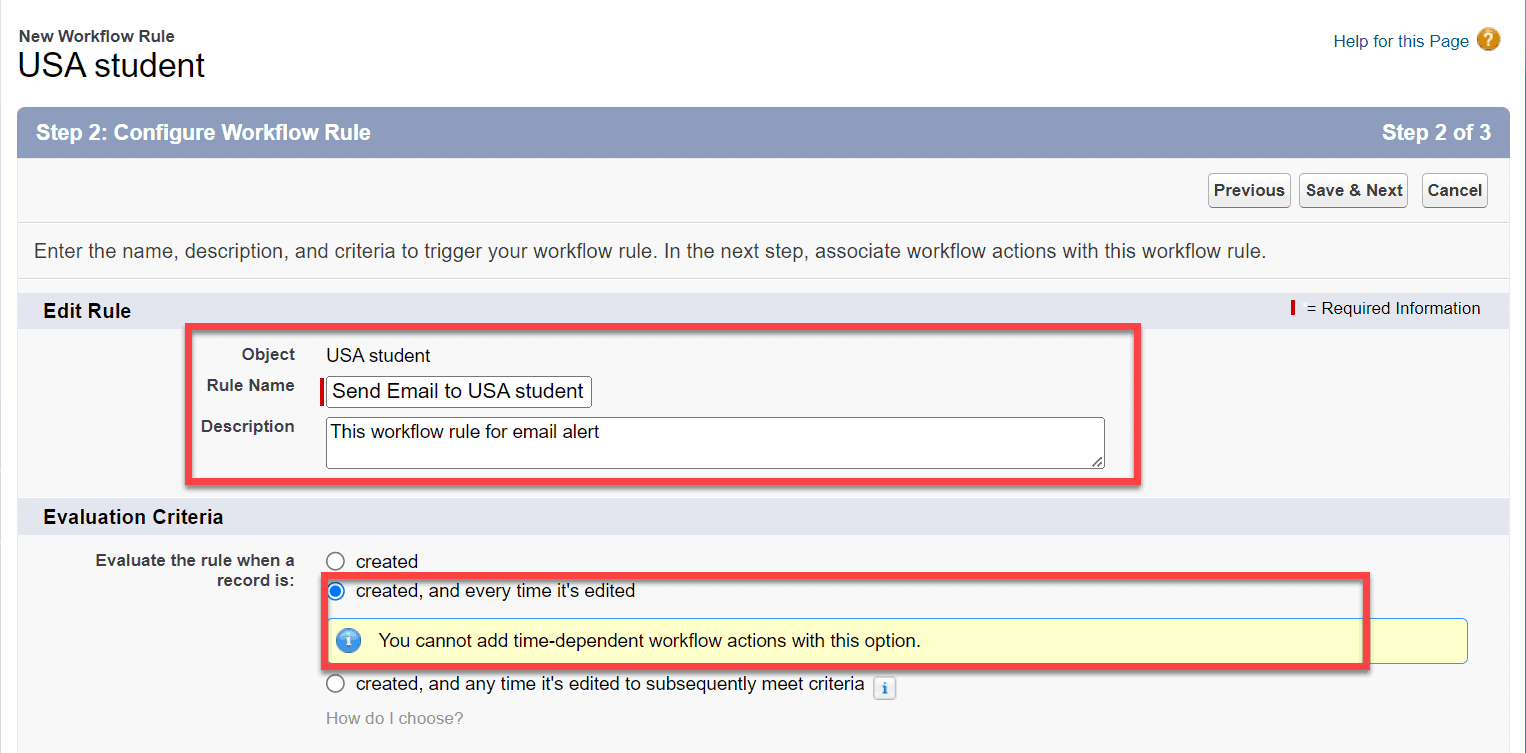Screen dimensions: 1526x753
Task: Click the blue info icon in the yellow warning
Action: pos(348,640)
